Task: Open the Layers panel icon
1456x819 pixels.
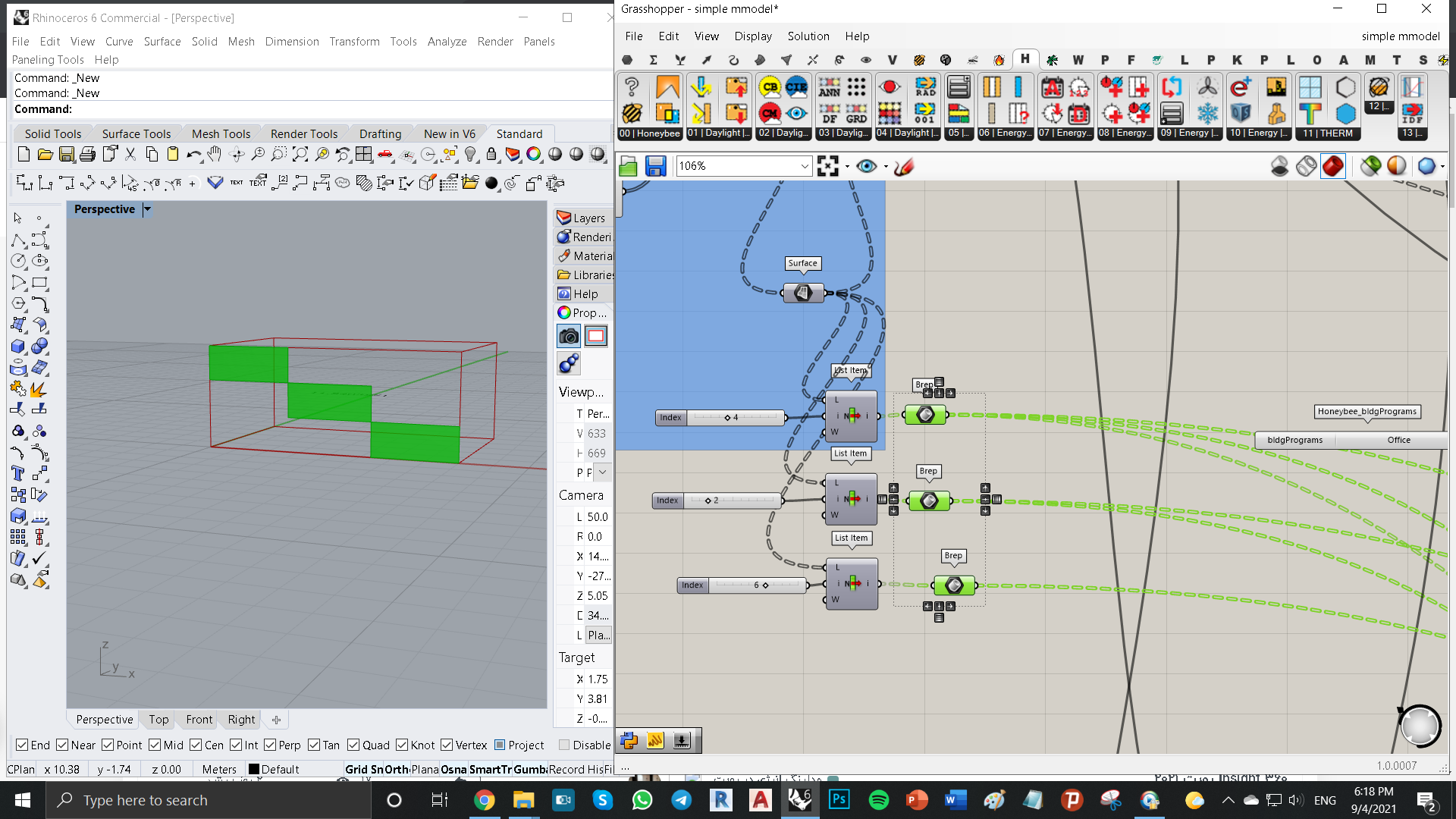Action: tap(563, 218)
